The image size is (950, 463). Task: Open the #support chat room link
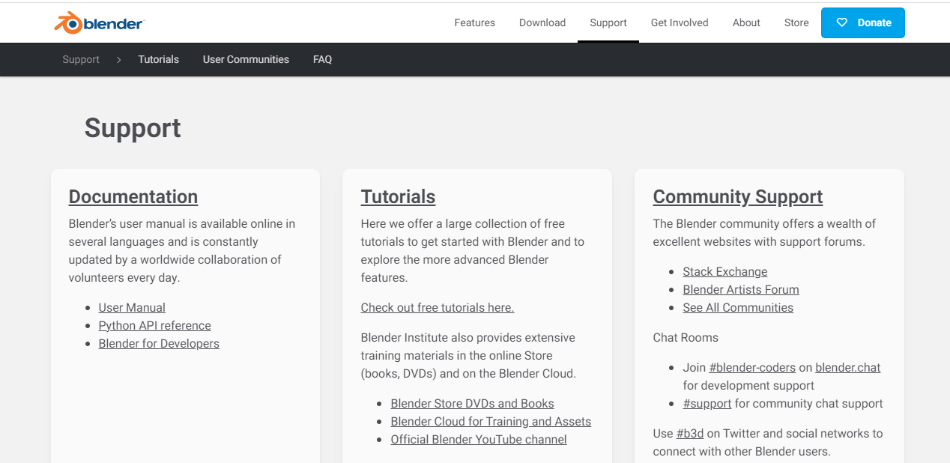point(707,404)
